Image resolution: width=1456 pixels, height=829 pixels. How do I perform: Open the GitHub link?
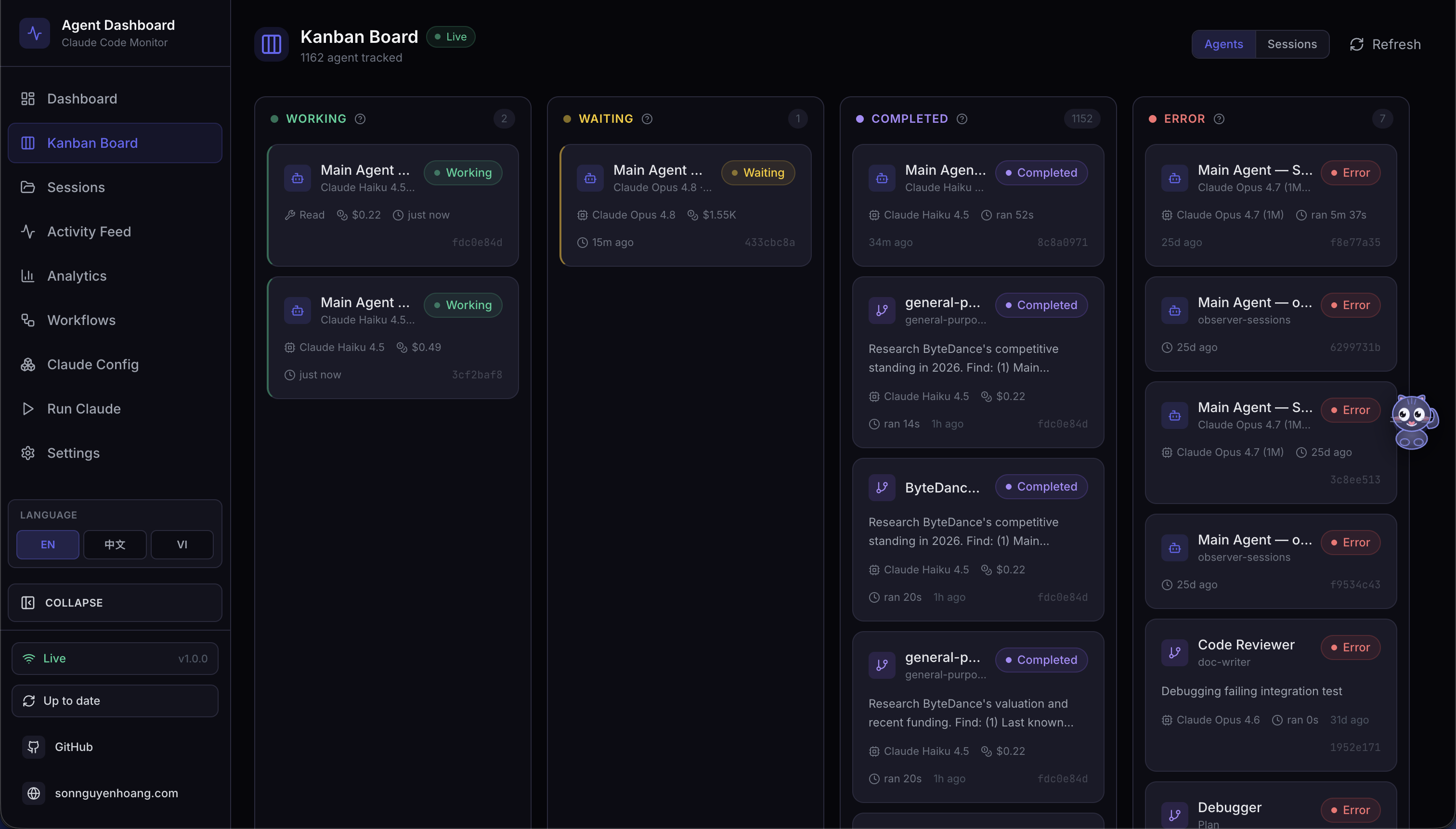115,747
